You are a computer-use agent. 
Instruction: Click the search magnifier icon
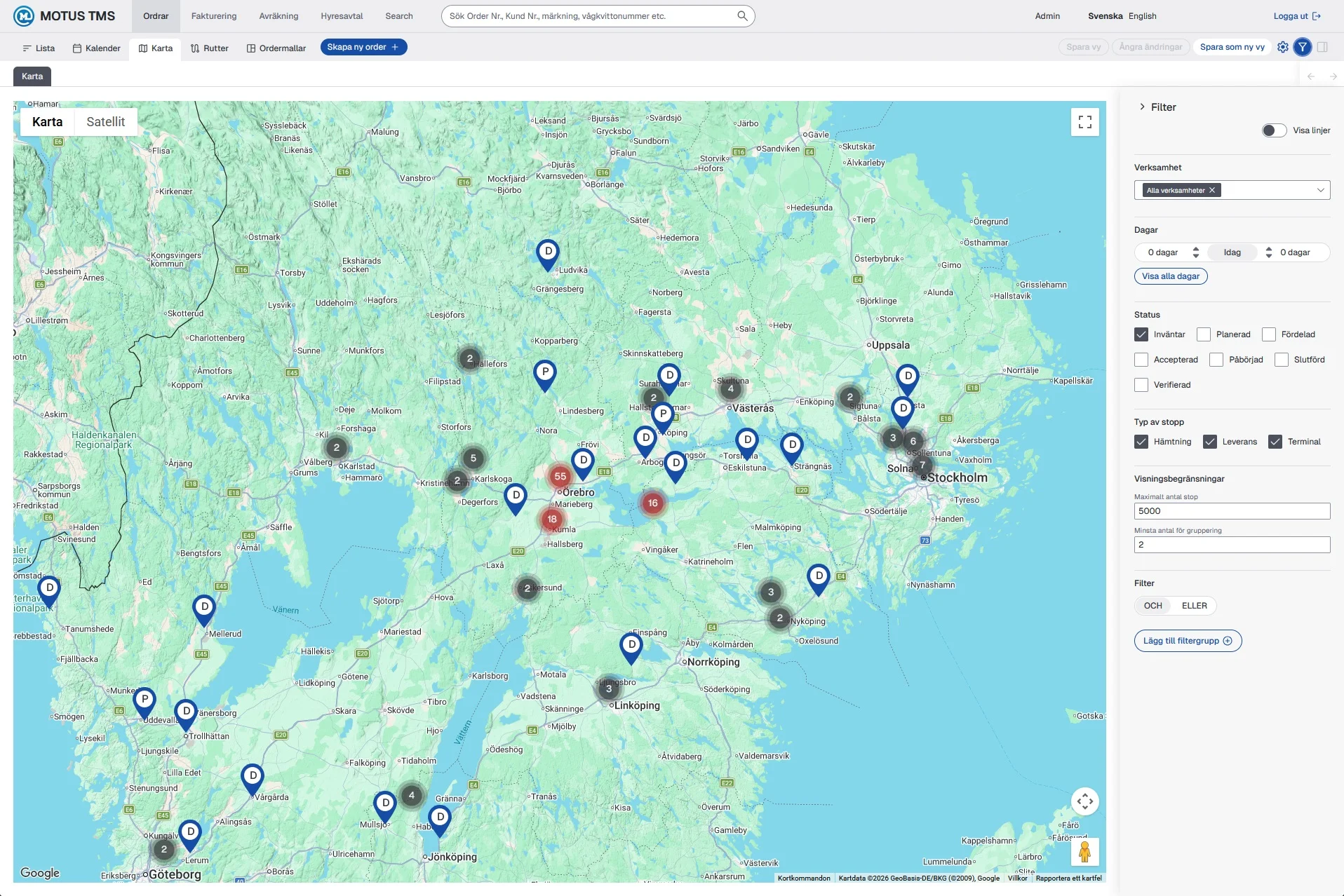[742, 16]
